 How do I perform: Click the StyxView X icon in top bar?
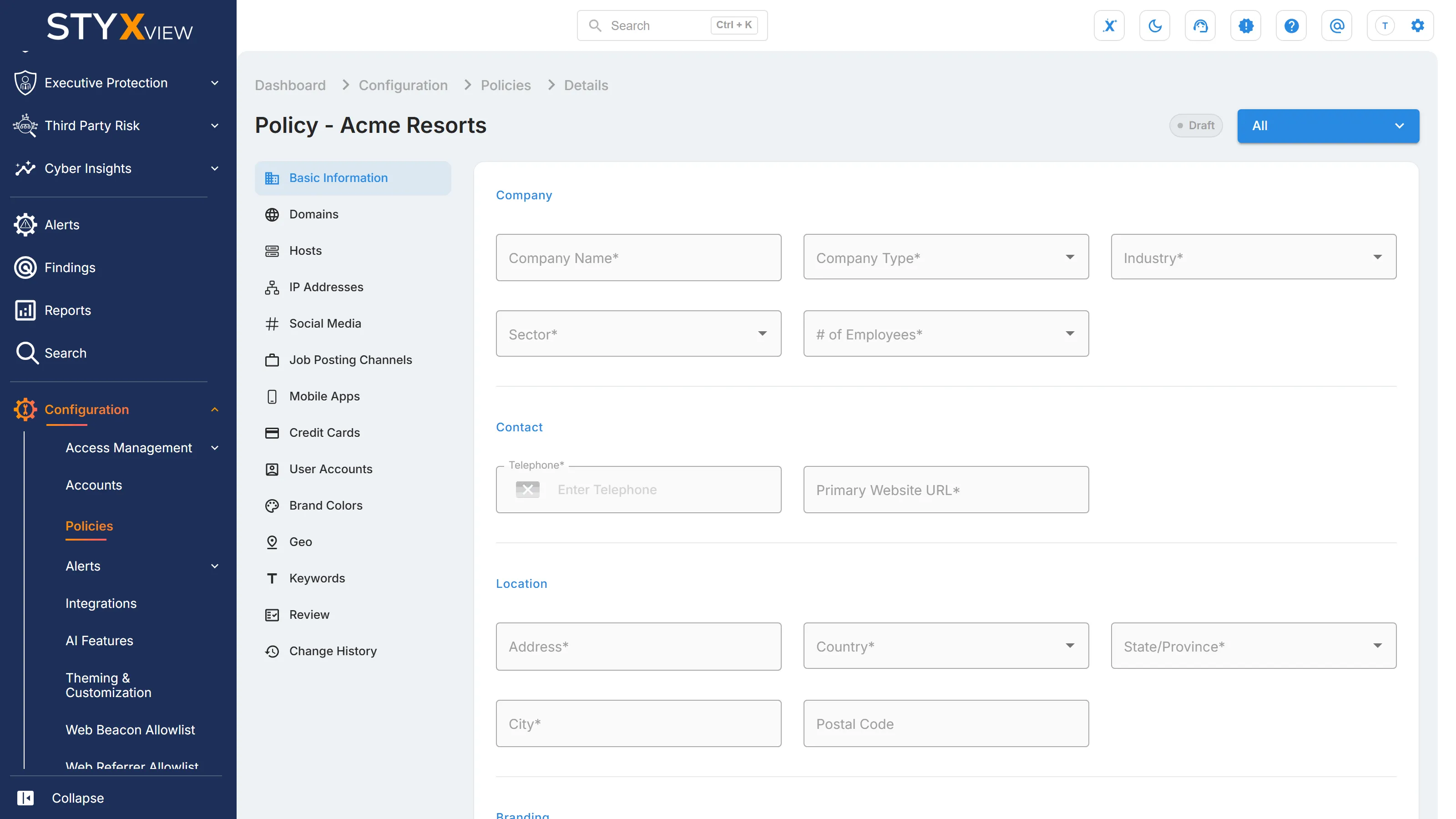coord(1109,25)
